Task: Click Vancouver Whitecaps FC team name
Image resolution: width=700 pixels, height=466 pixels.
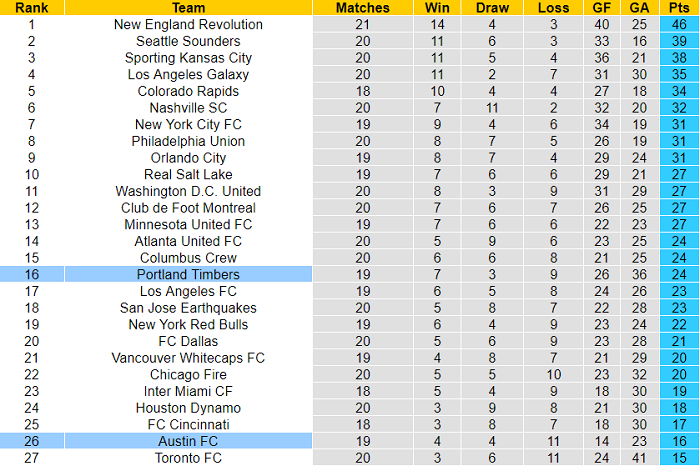Action: tap(188, 358)
